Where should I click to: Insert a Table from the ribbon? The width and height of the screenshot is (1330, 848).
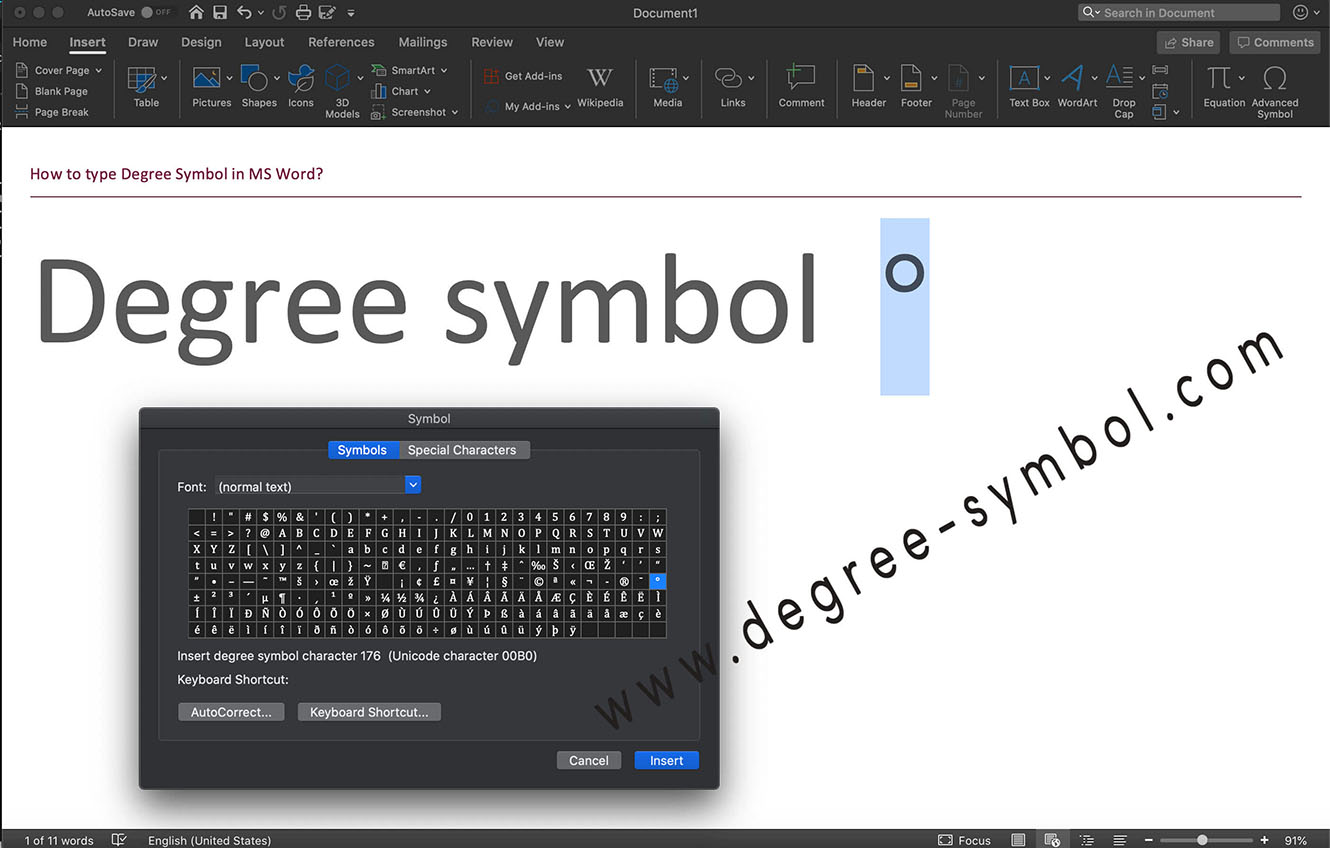click(x=145, y=87)
